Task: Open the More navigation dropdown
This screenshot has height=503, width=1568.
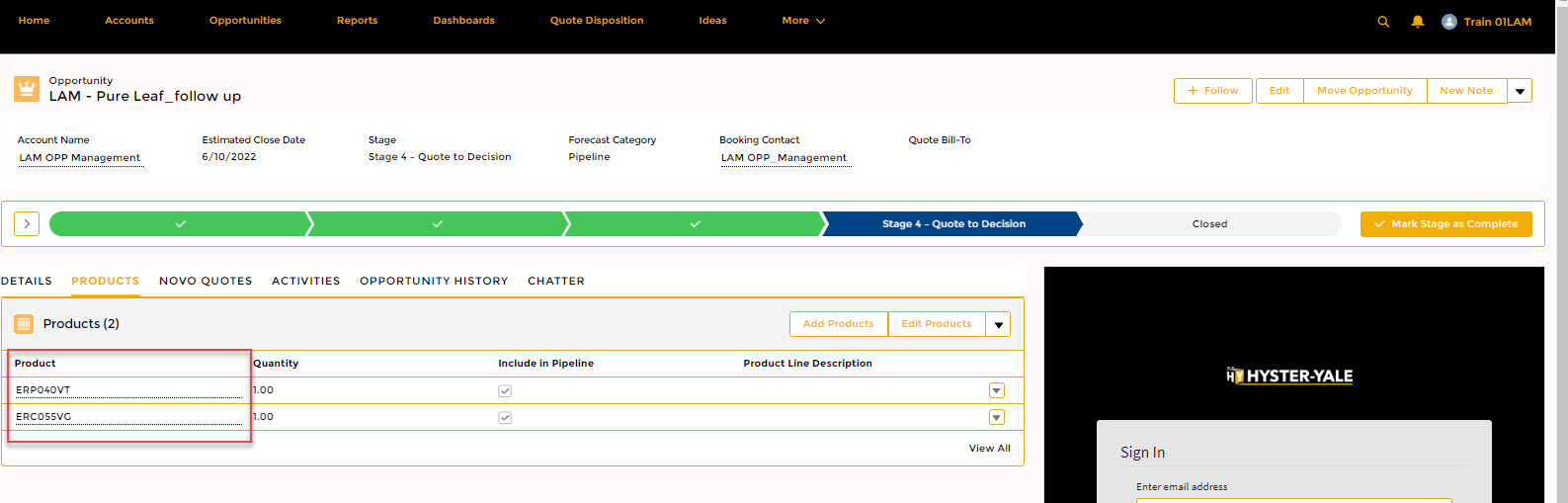Action: click(x=803, y=21)
